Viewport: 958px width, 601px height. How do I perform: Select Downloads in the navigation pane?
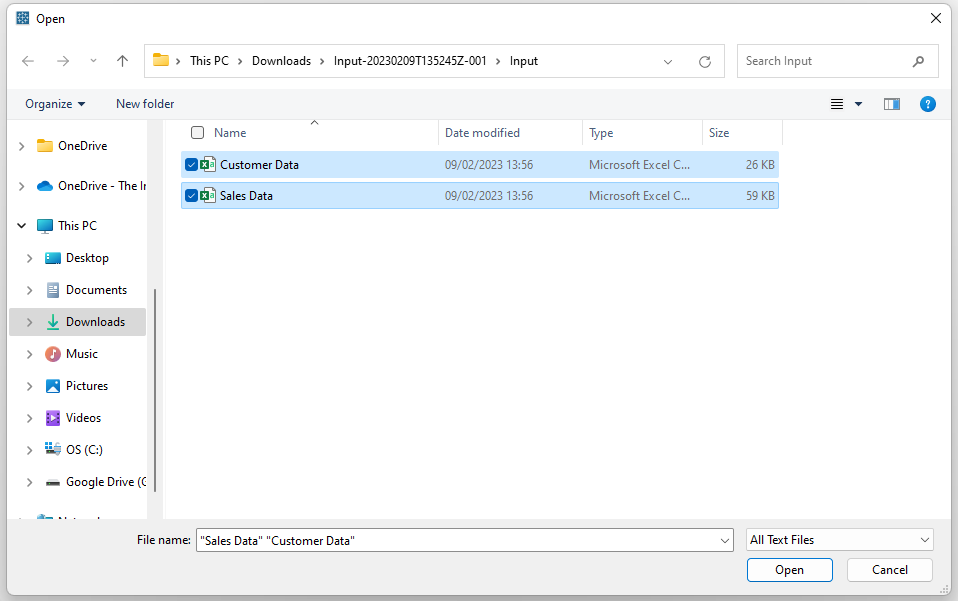tap(95, 322)
